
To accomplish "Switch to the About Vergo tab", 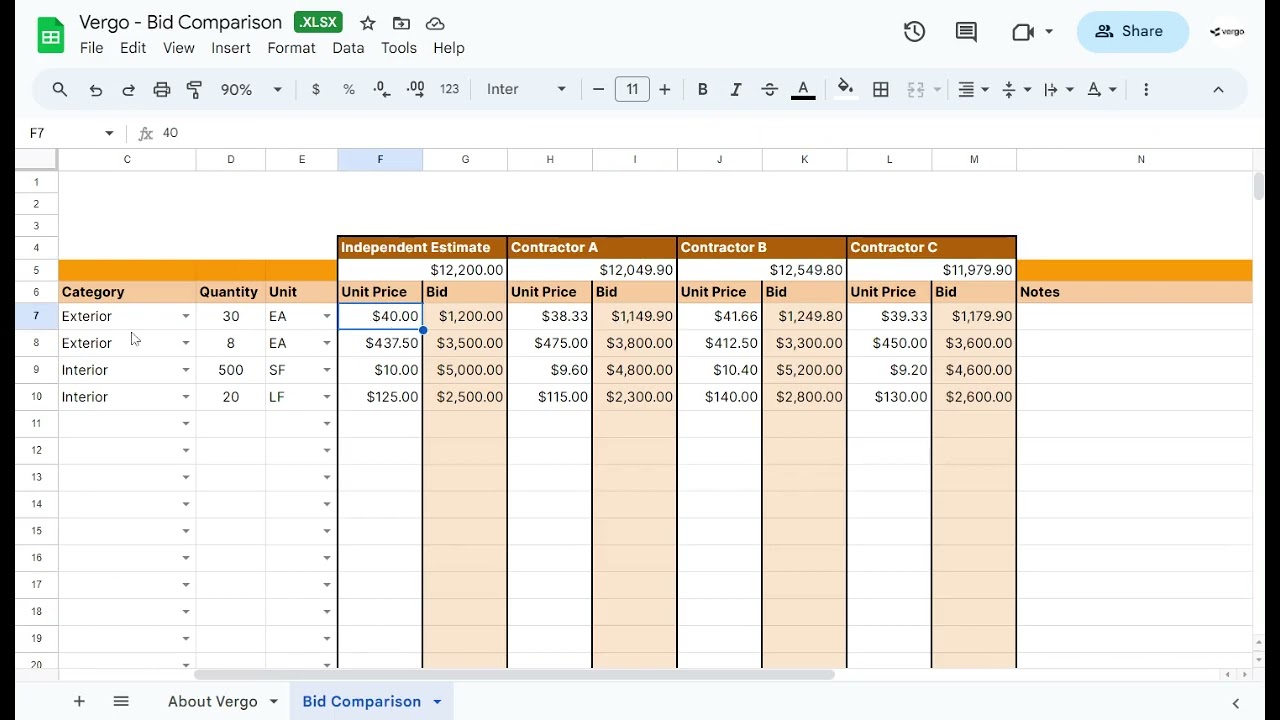I will point(212,702).
